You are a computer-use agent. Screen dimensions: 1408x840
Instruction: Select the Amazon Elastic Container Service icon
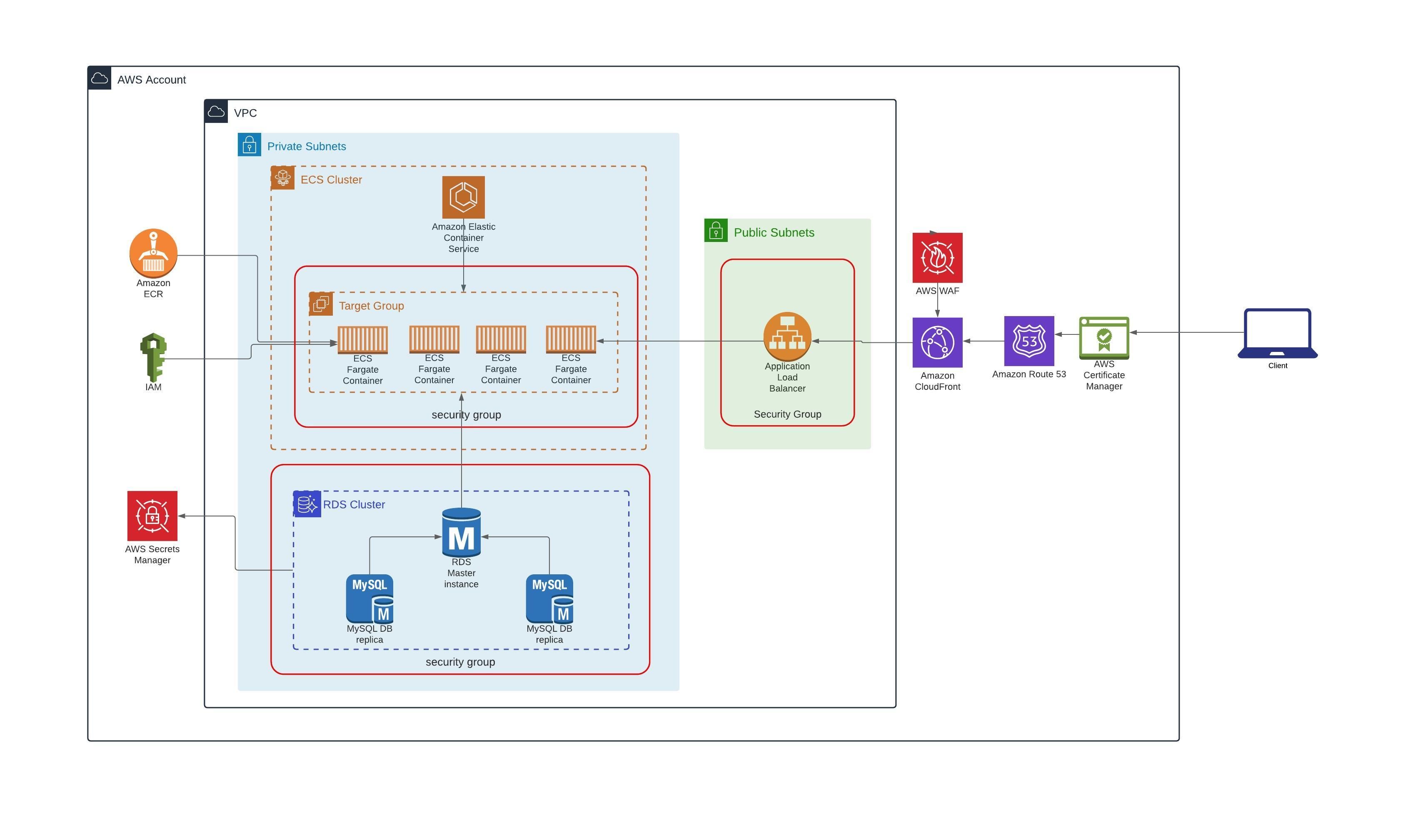click(463, 197)
